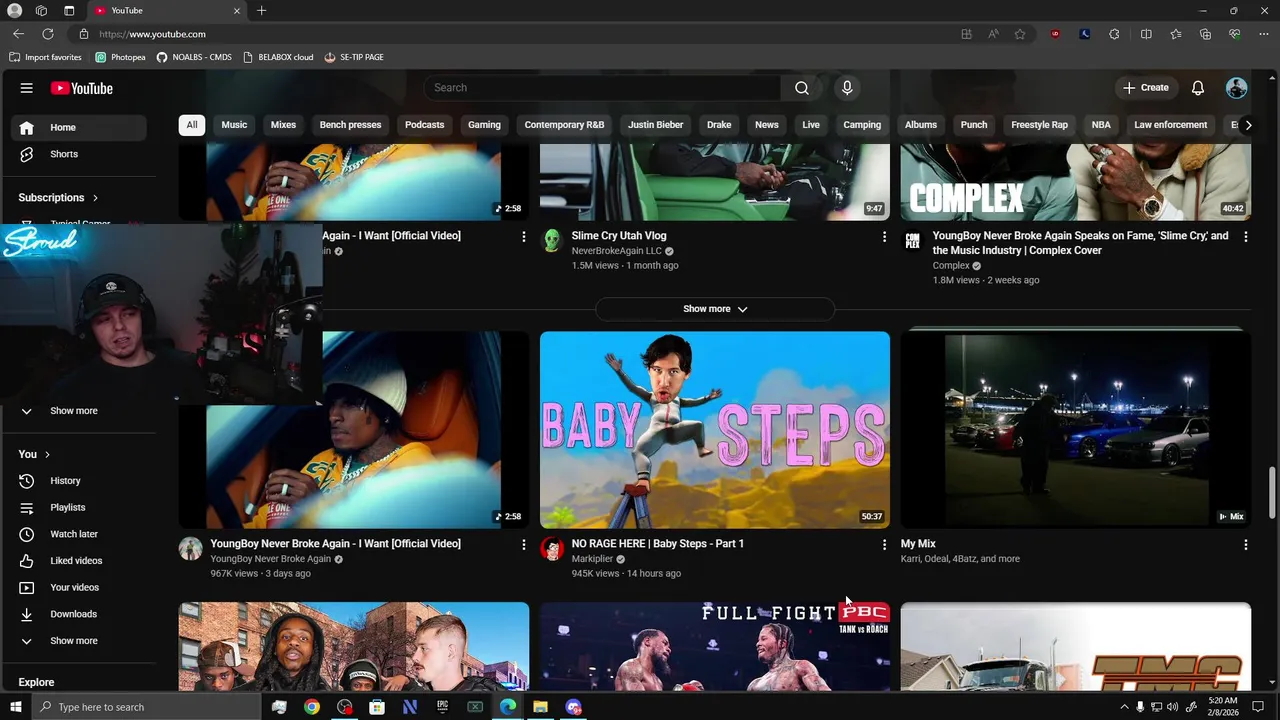Open the YouTube guide hamburger menu
The height and width of the screenshot is (720, 1280).
tap(26, 88)
